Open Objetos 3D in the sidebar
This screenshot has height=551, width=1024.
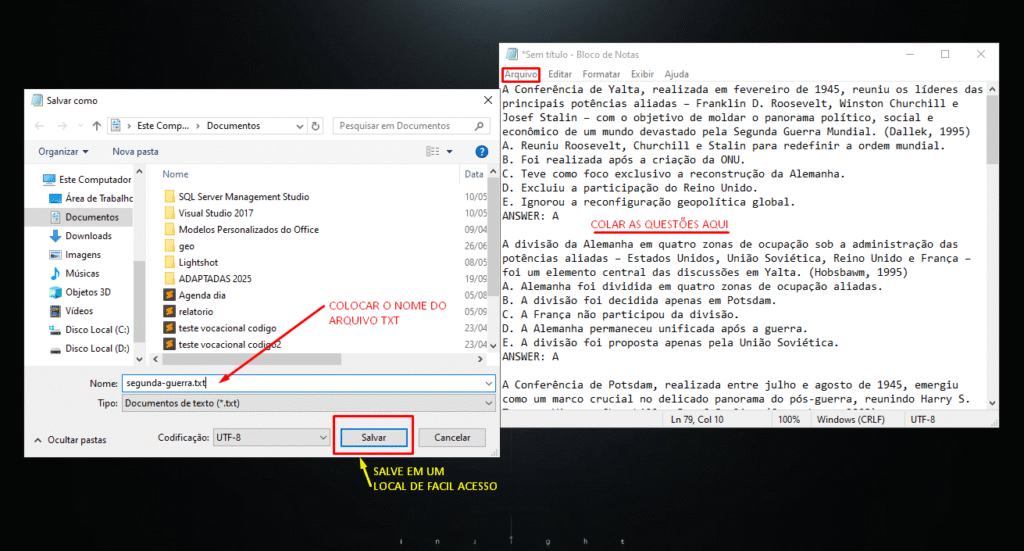pyautogui.click(x=88, y=292)
